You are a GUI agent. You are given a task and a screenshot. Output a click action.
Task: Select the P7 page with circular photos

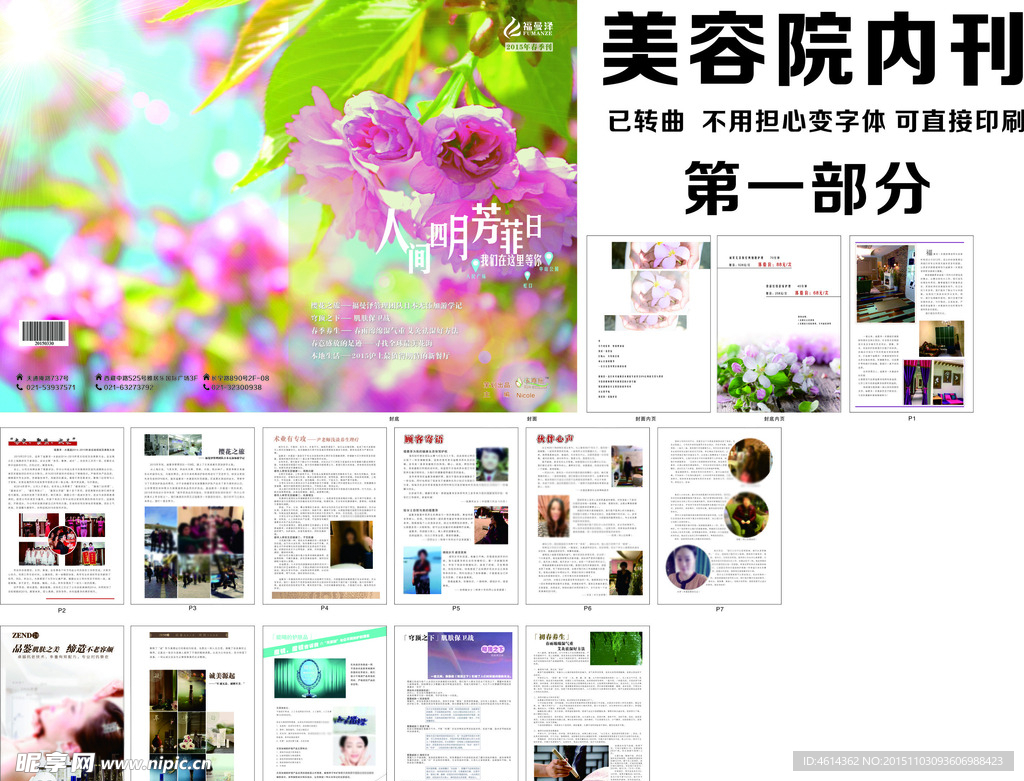[x=718, y=515]
